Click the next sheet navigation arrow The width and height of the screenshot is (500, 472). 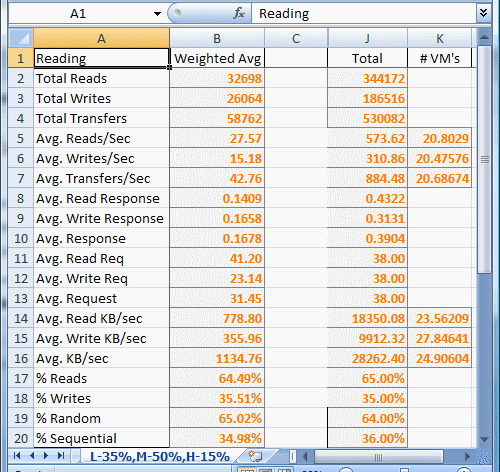[46, 456]
